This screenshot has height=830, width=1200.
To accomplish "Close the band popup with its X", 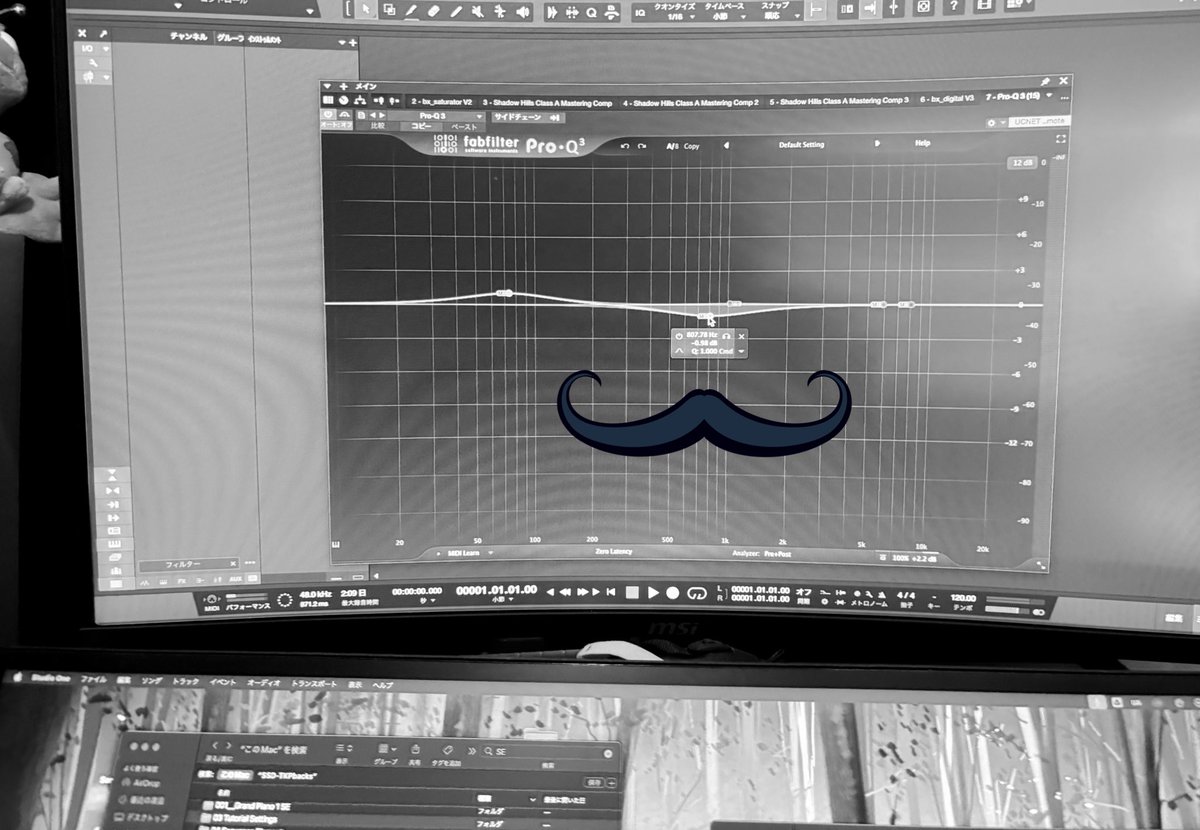I will pyautogui.click(x=741, y=337).
